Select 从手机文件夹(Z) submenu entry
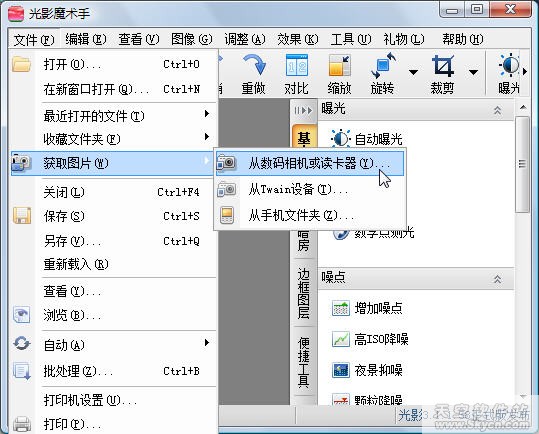The width and height of the screenshot is (539, 434). point(309,215)
